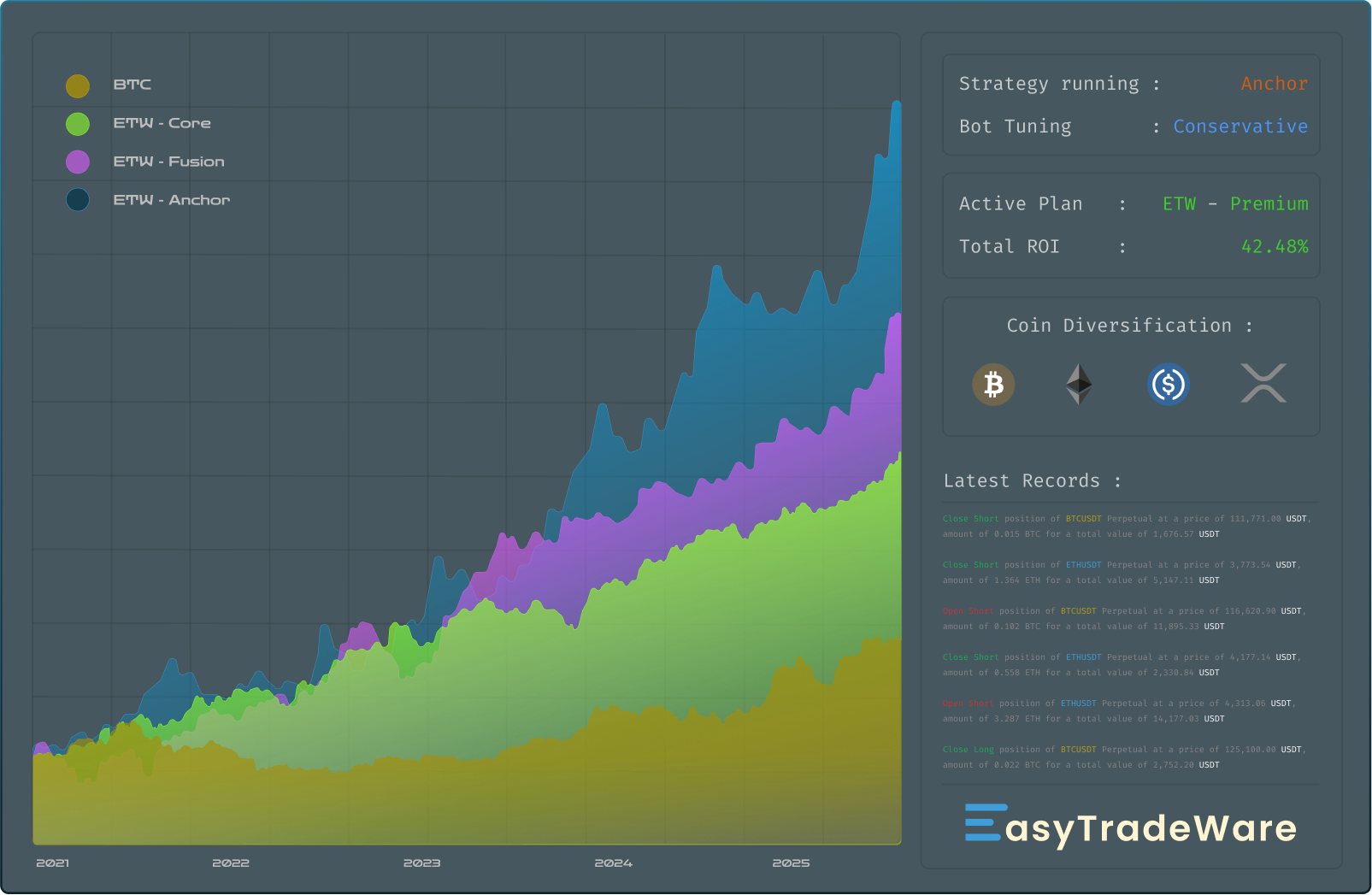
Task: Select the Ethereum icon under Coin Diversification
Action: tap(1079, 385)
